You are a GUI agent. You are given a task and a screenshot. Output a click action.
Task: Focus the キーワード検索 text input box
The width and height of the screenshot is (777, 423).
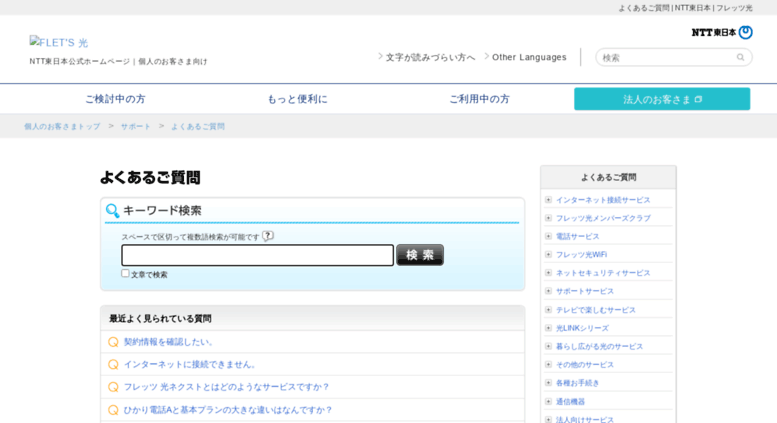tap(258, 255)
